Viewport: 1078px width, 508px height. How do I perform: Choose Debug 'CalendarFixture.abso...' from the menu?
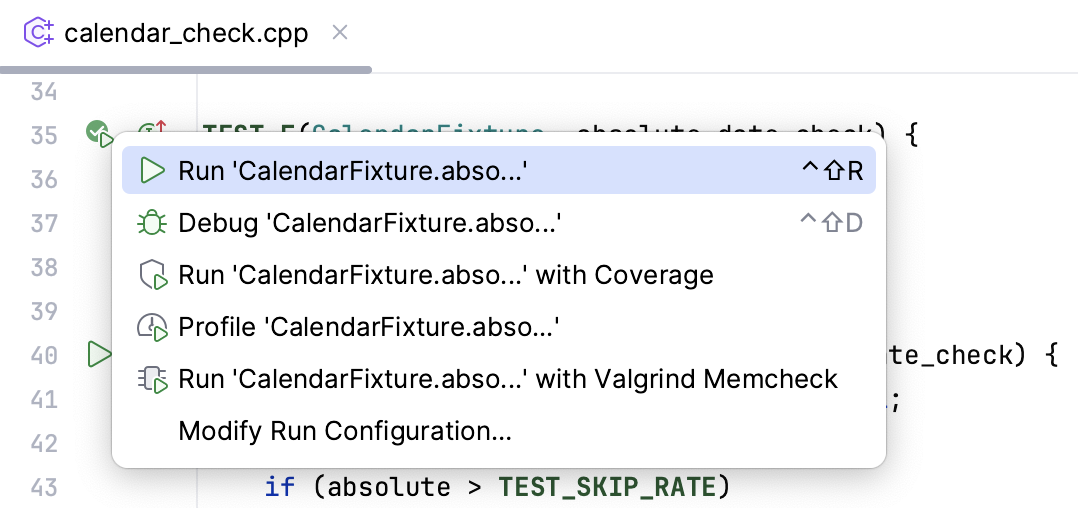(x=369, y=223)
